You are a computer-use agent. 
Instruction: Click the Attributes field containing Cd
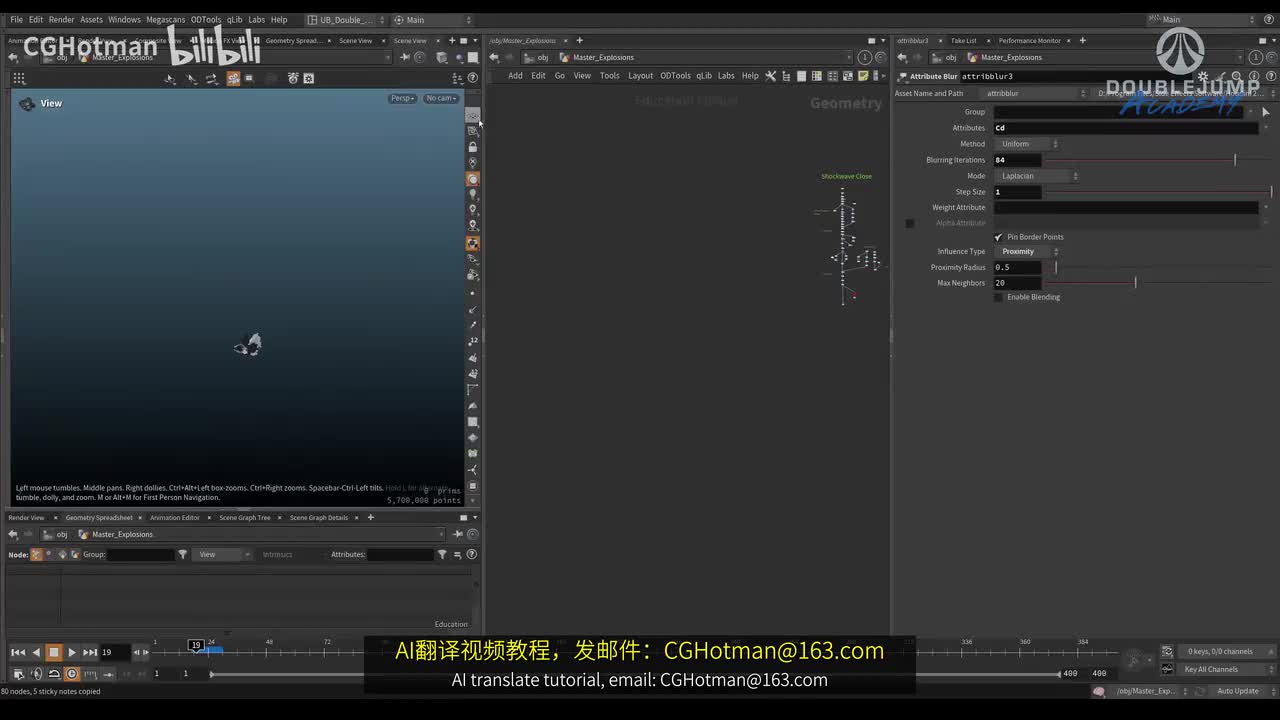(1126, 128)
